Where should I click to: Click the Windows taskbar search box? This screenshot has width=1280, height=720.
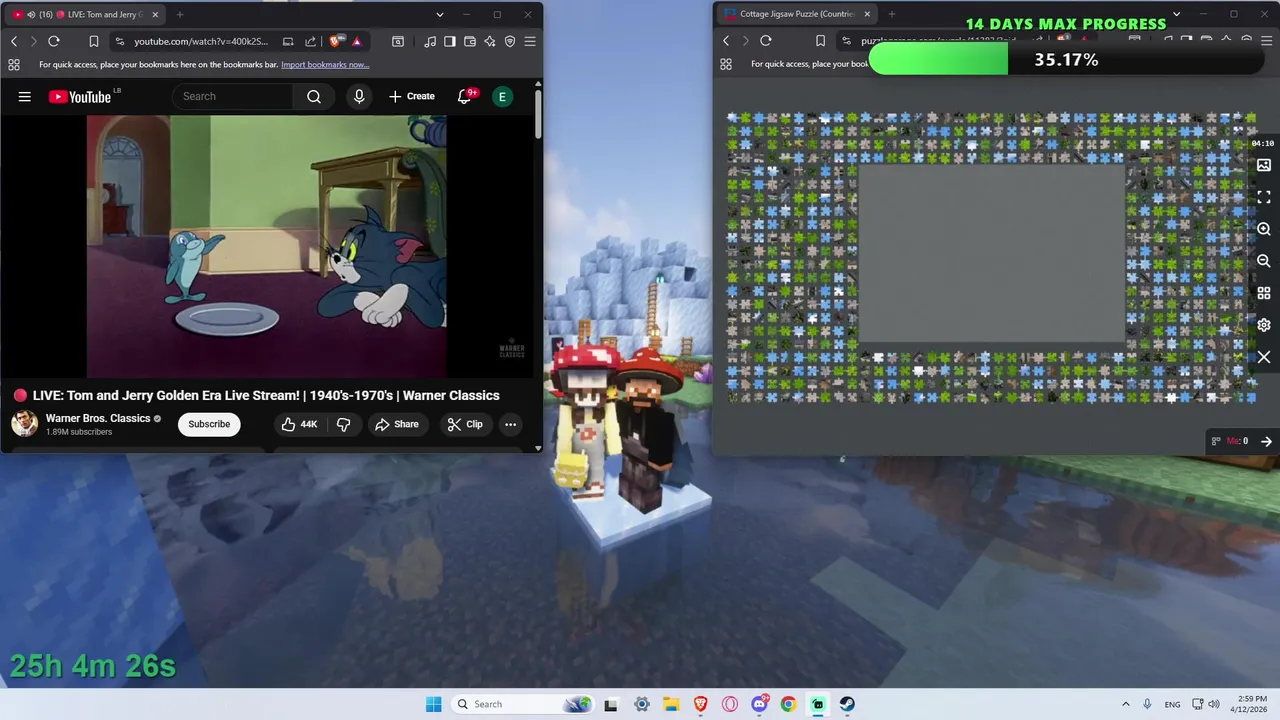[522, 704]
